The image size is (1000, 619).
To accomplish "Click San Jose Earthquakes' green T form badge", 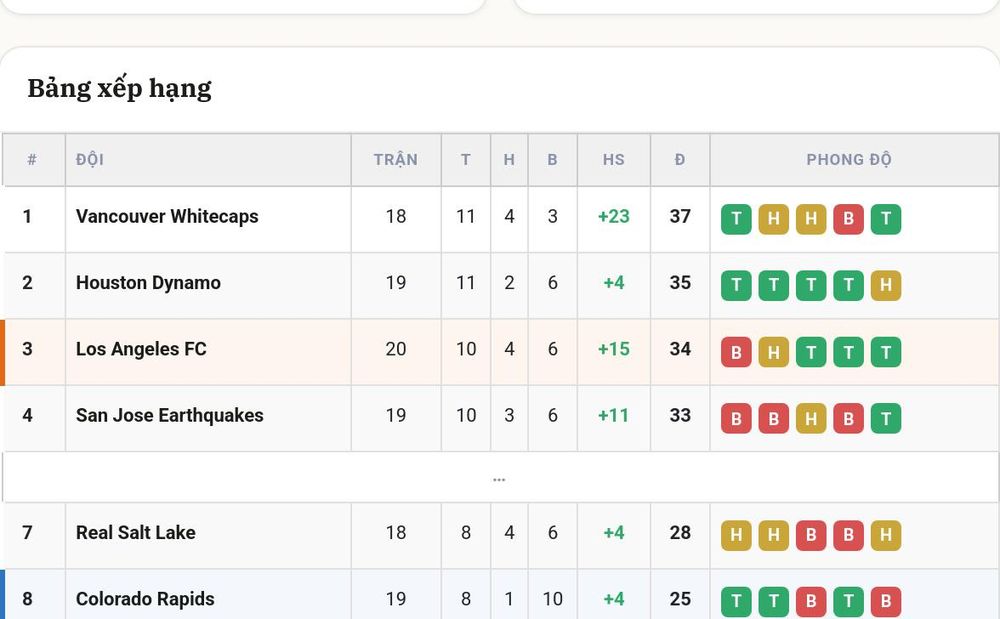I will coord(886,418).
